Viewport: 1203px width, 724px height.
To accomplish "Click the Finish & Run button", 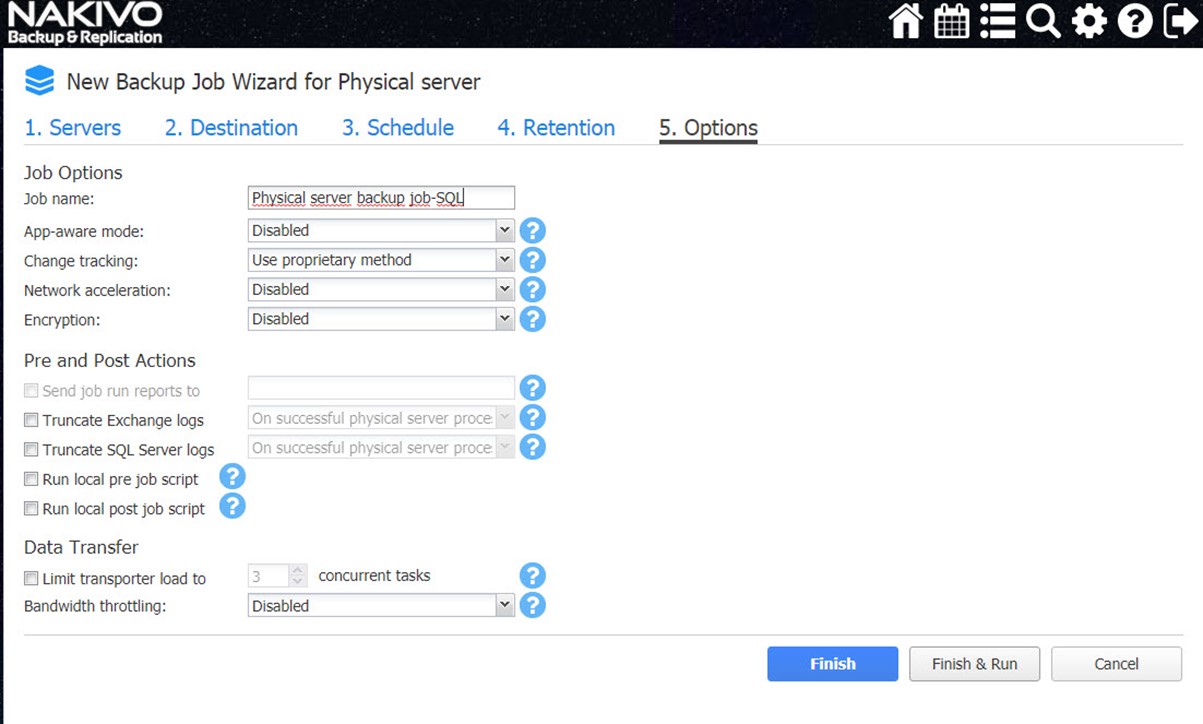I will point(974,664).
